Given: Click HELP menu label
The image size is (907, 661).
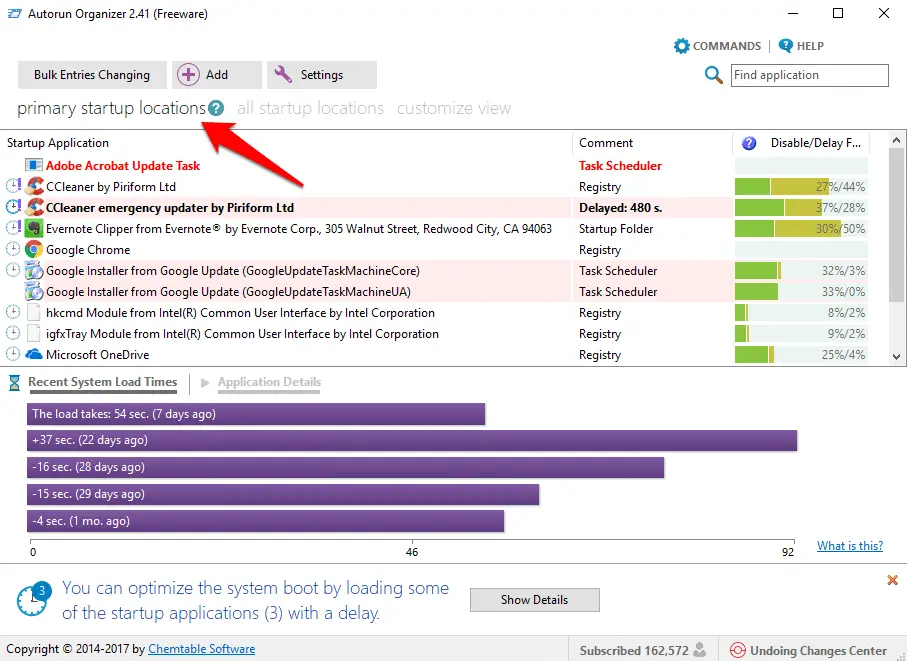Looking at the screenshot, I should coord(810,46).
